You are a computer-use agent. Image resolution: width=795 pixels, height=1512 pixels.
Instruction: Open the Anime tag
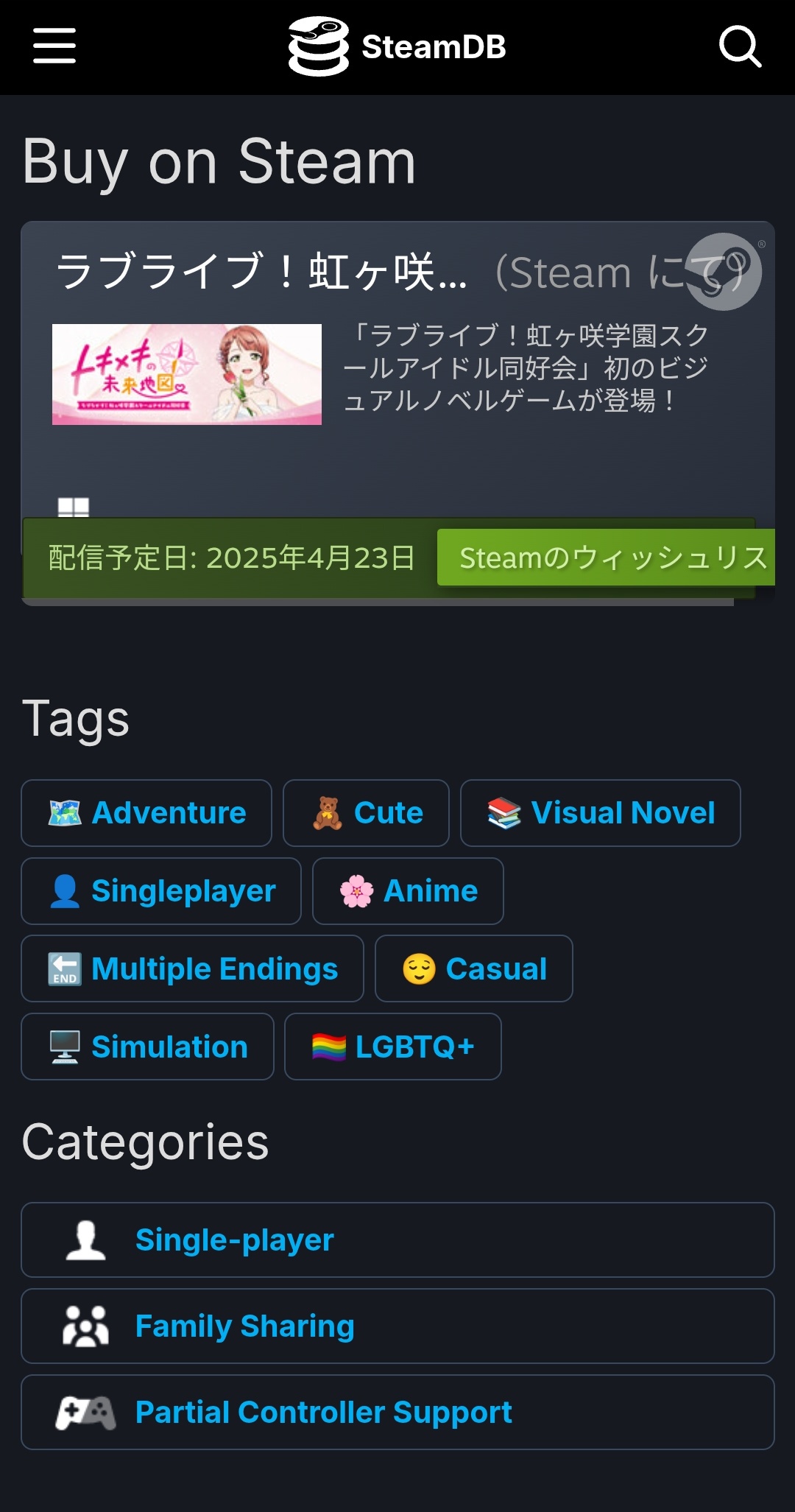(x=408, y=891)
